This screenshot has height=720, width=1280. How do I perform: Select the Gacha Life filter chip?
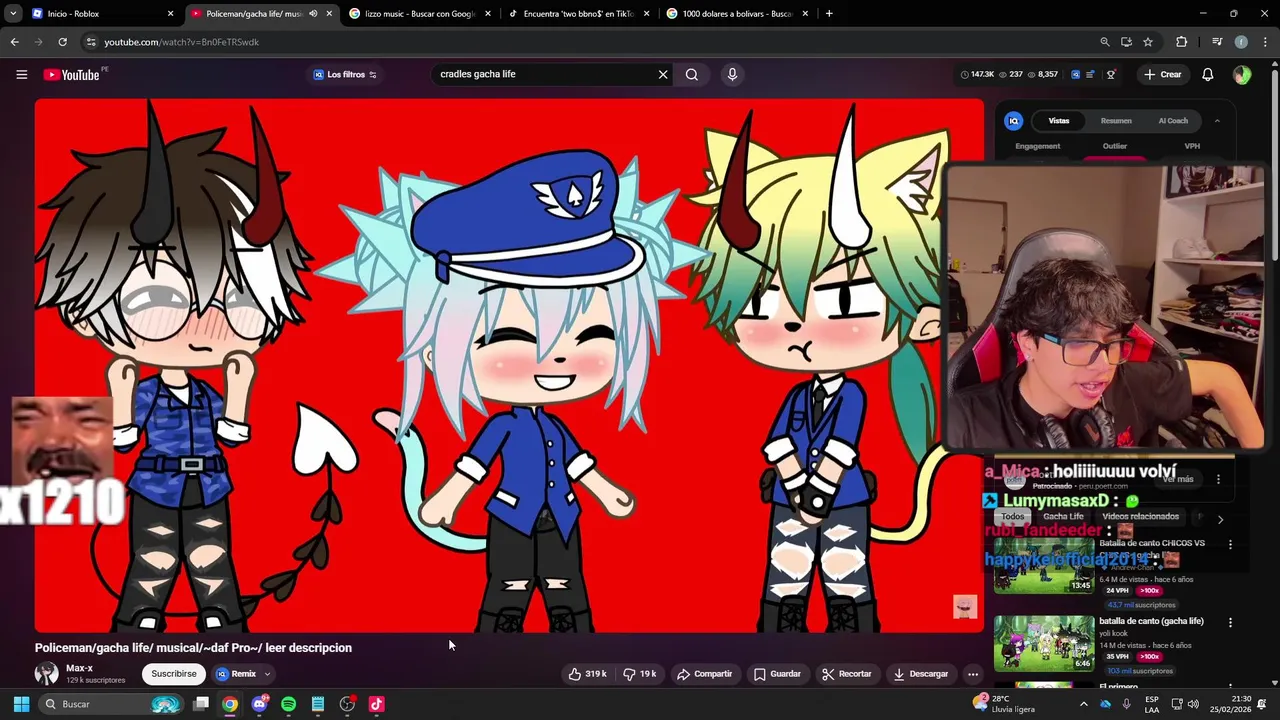1063,517
